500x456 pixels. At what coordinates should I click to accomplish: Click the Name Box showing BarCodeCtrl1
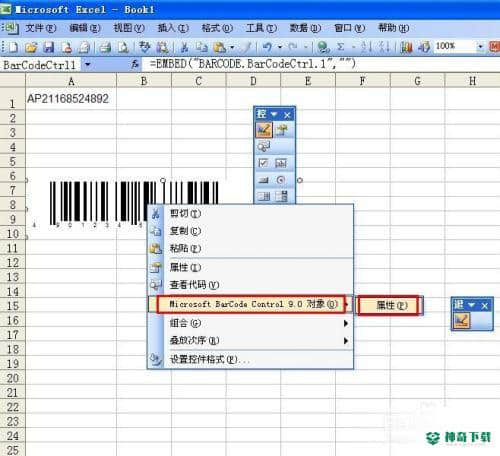click(x=39, y=65)
